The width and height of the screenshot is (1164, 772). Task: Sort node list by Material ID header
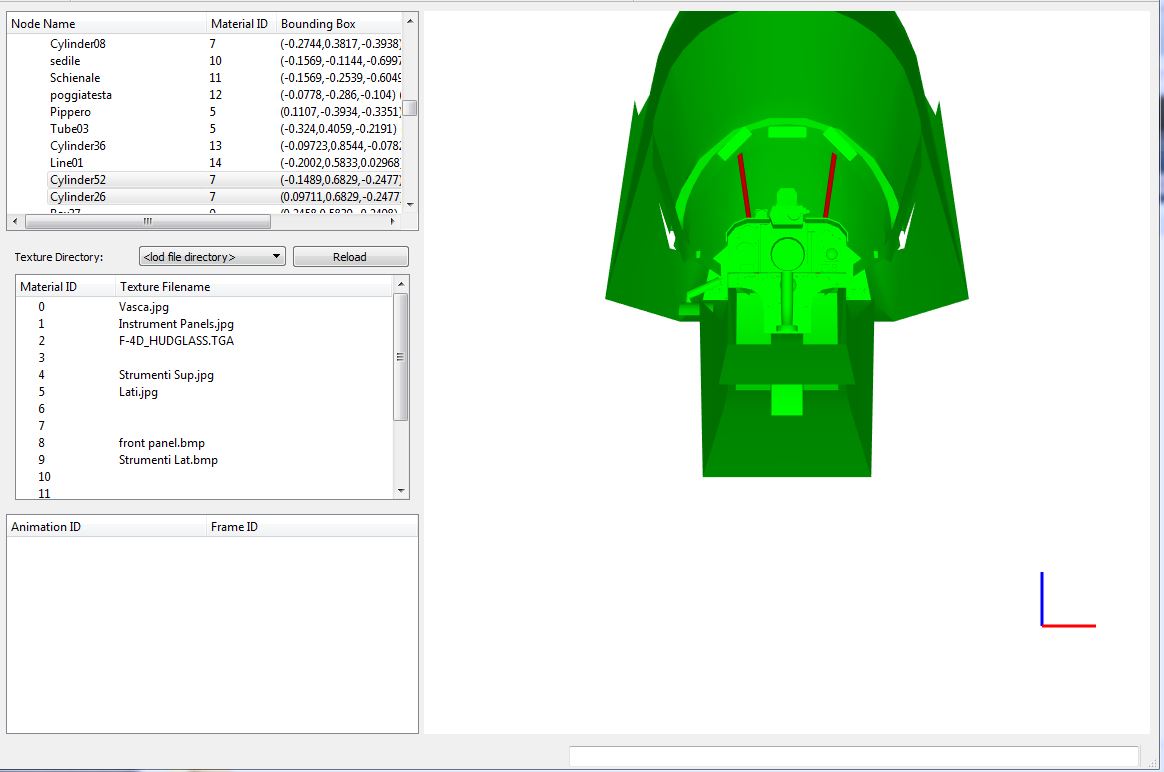tap(241, 24)
